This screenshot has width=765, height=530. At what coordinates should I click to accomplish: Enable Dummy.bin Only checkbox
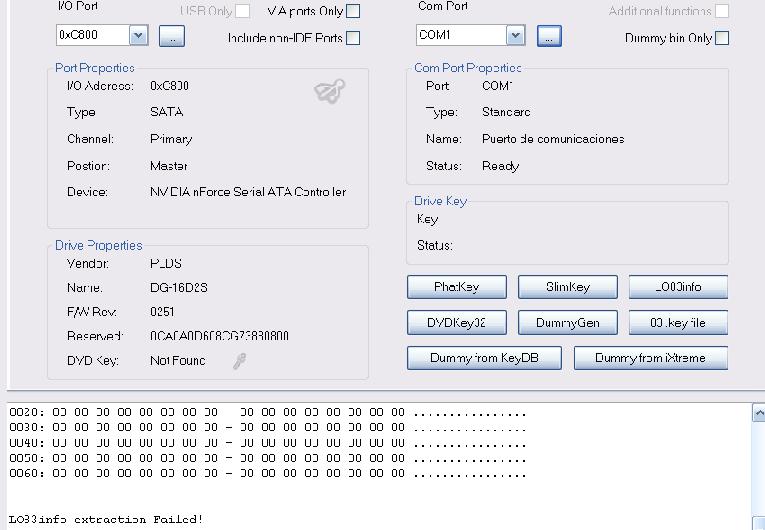point(722,38)
